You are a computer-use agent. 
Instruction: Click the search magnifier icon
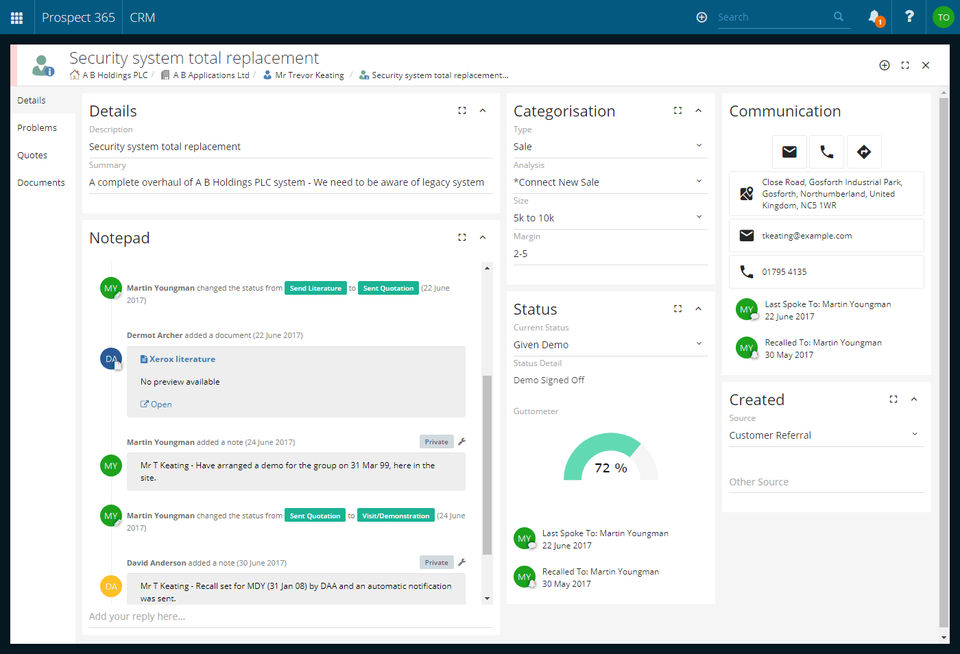tap(839, 17)
